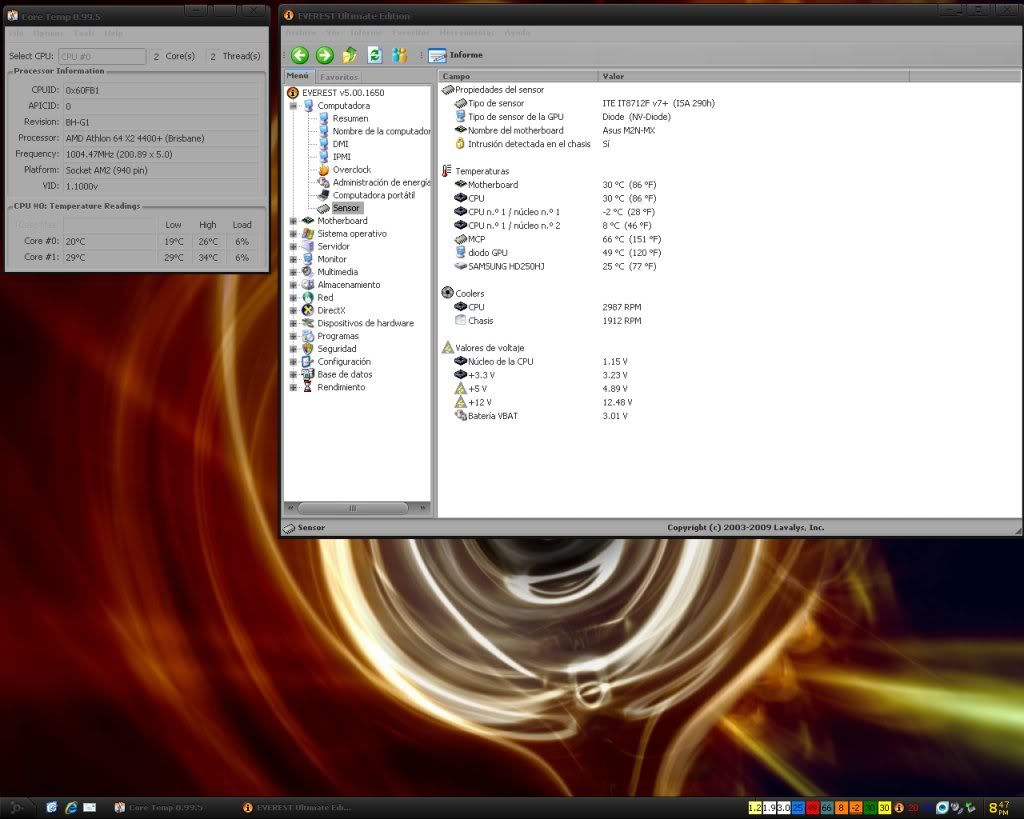Open the Informe report button
The image size is (1024, 819).
(456, 55)
